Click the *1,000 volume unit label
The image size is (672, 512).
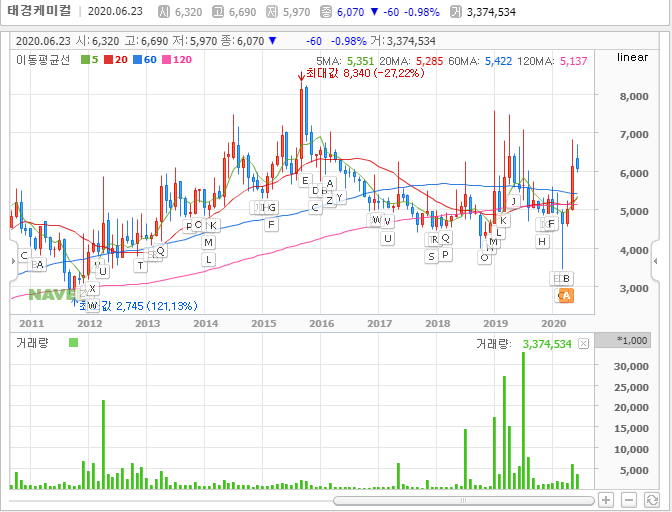tap(632, 340)
